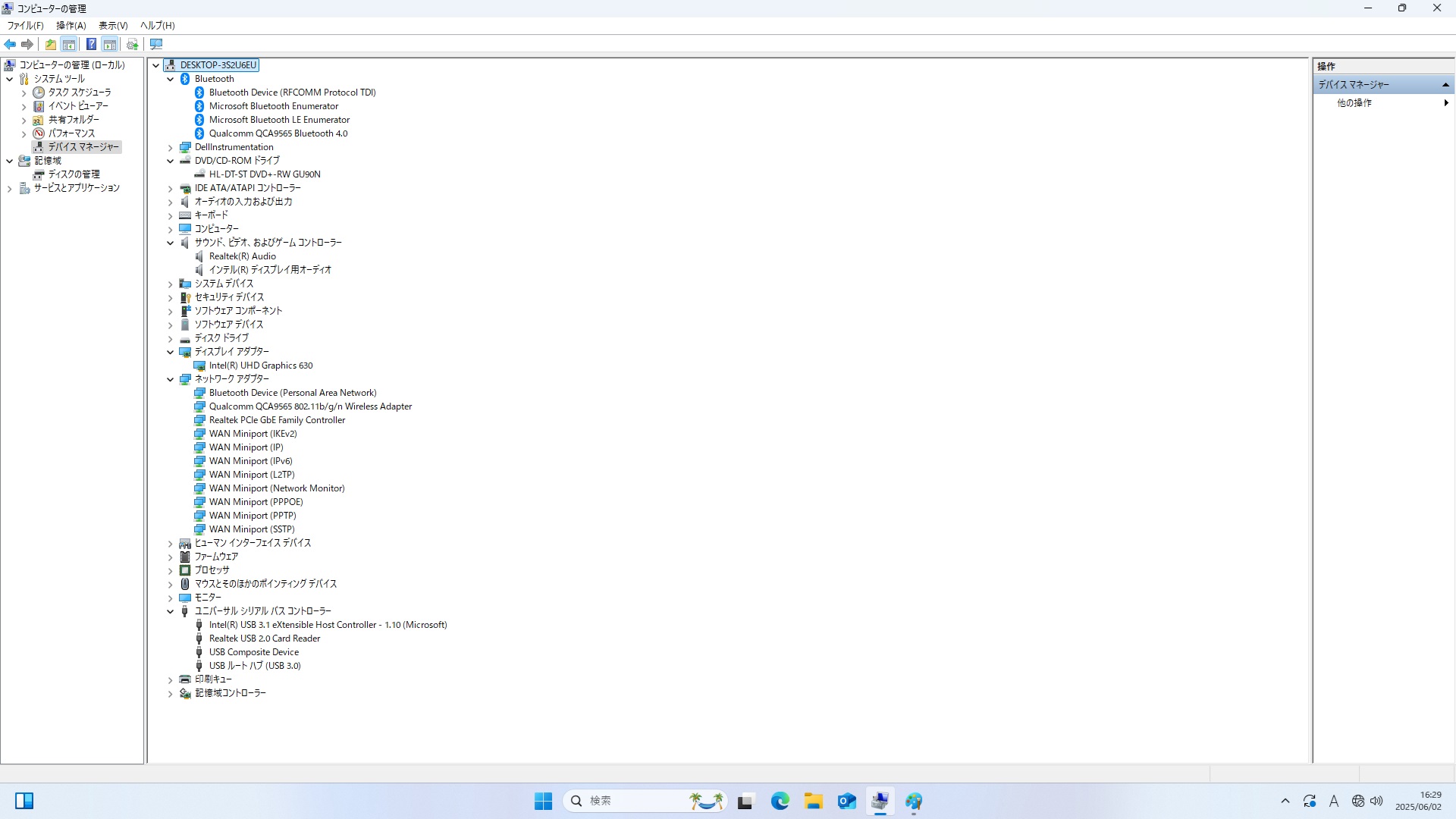Select Microsoft Bluetooth LE Enumerator
1456x819 pixels.
tap(279, 120)
